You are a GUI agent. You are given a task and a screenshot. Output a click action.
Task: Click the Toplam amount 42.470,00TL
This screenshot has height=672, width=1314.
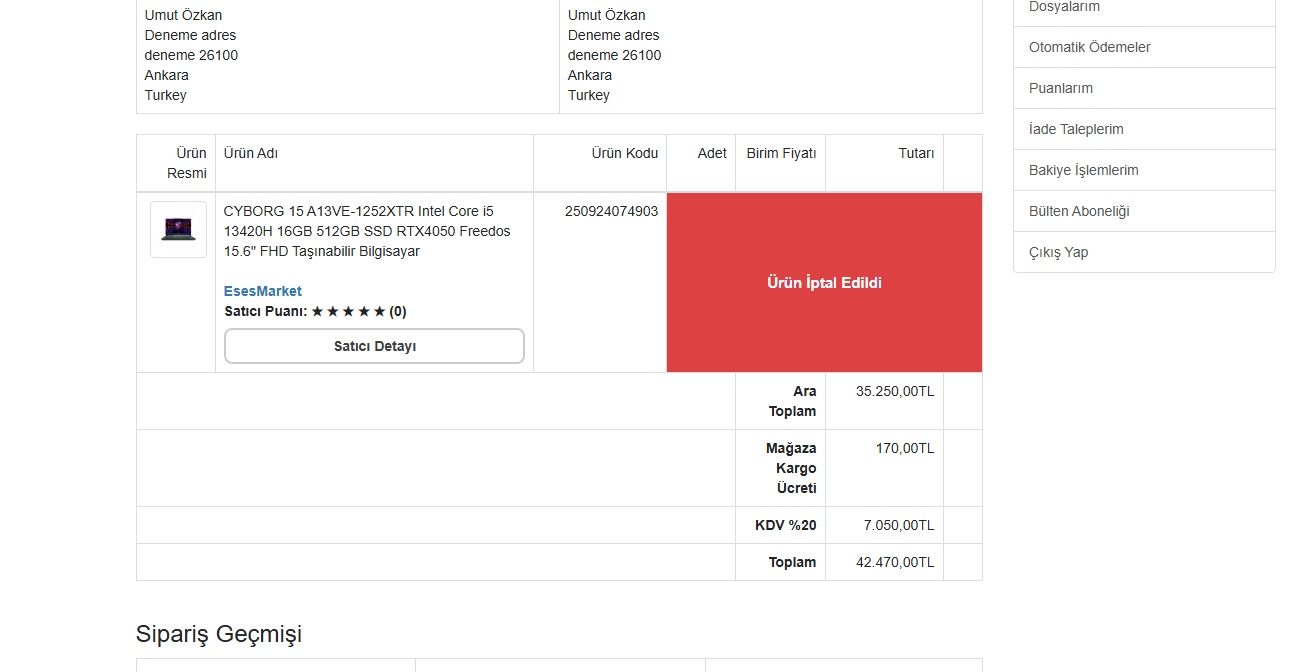(894, 562)
